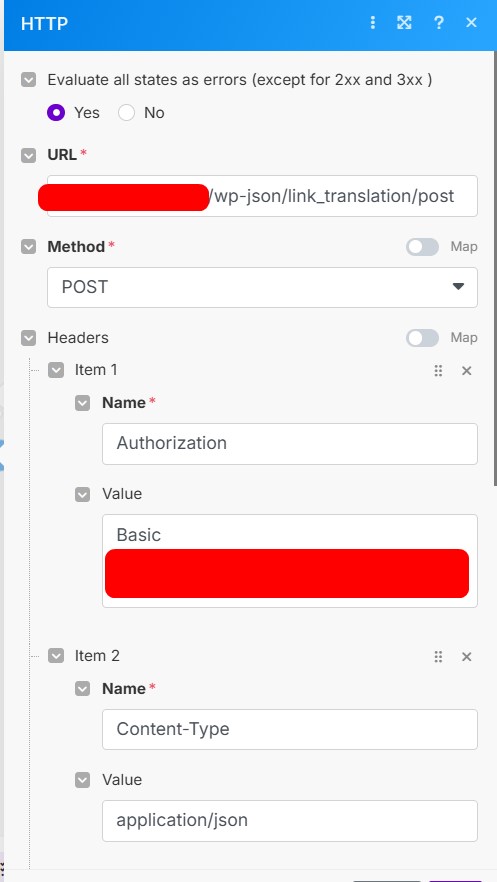Open the POST method dropdown

pos(262,287)
